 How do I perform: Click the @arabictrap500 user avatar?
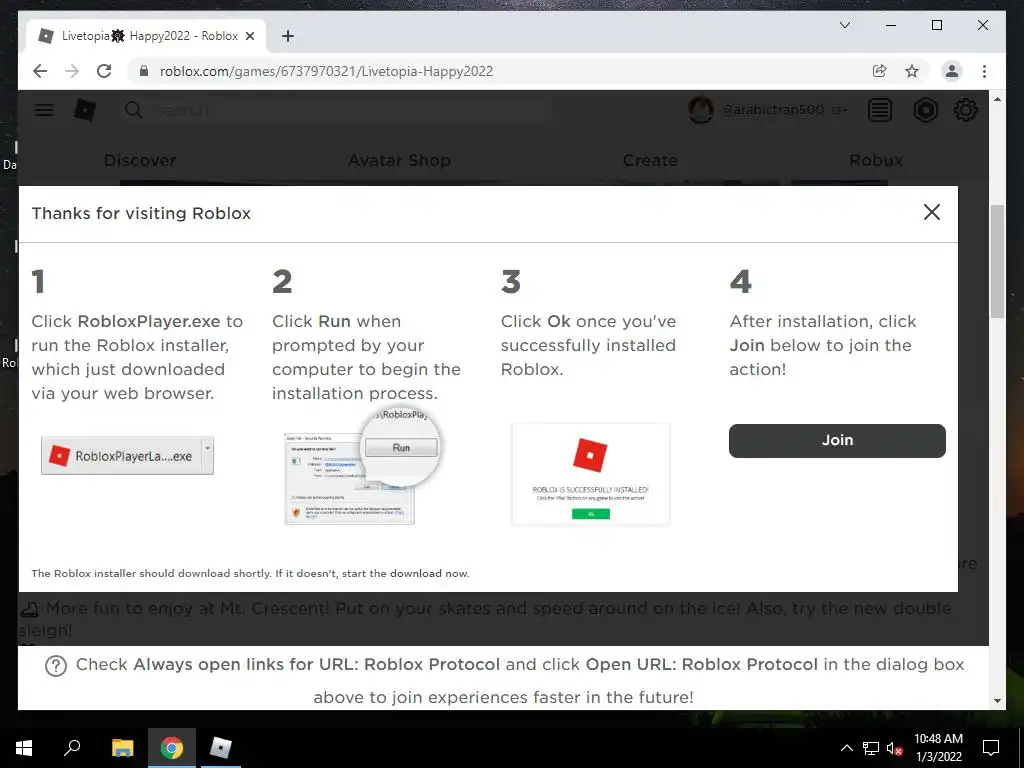700,110
